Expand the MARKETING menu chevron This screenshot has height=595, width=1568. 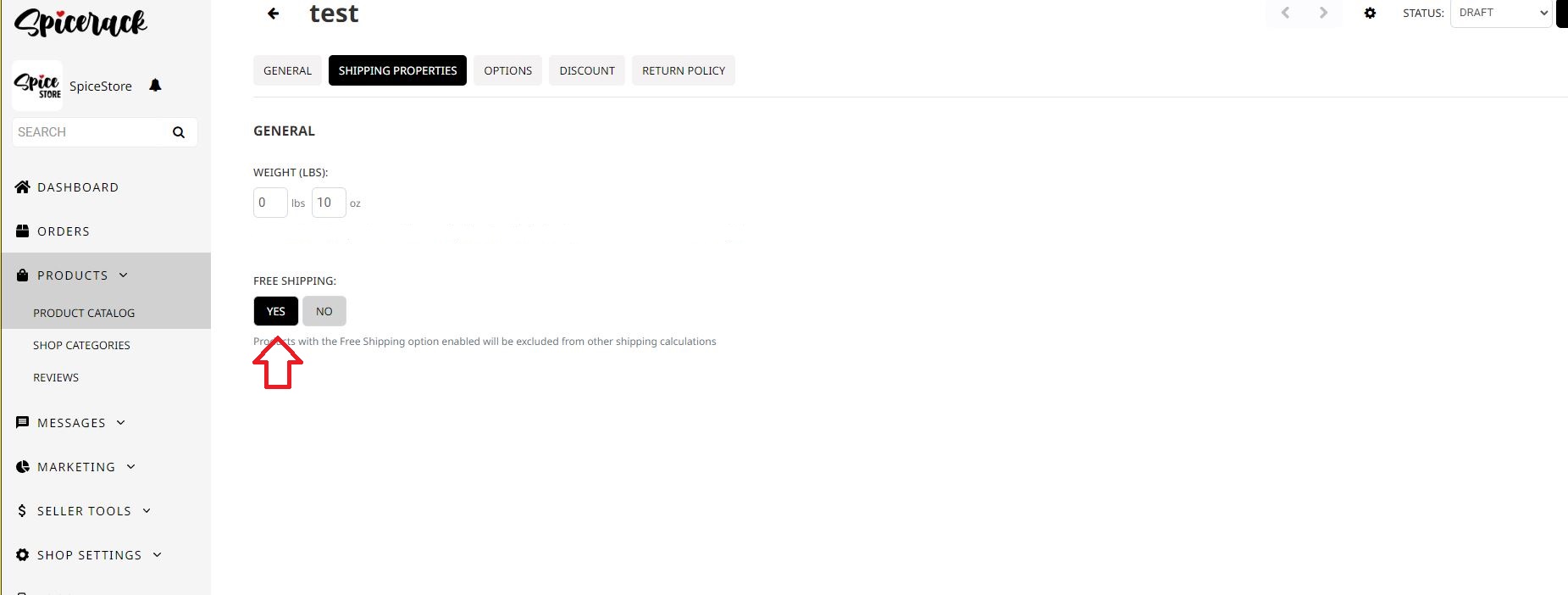coord(131,467)
